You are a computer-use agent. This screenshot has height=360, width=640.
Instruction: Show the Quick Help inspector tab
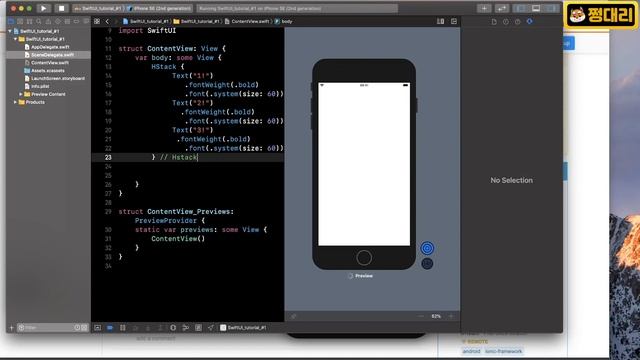pos(518,22)
